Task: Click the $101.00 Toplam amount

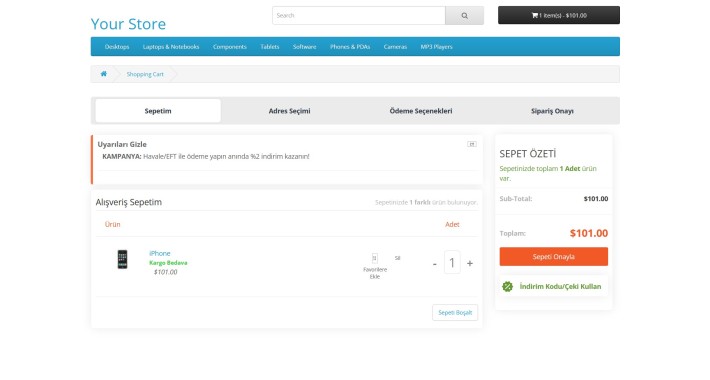Action: point(589,233)
